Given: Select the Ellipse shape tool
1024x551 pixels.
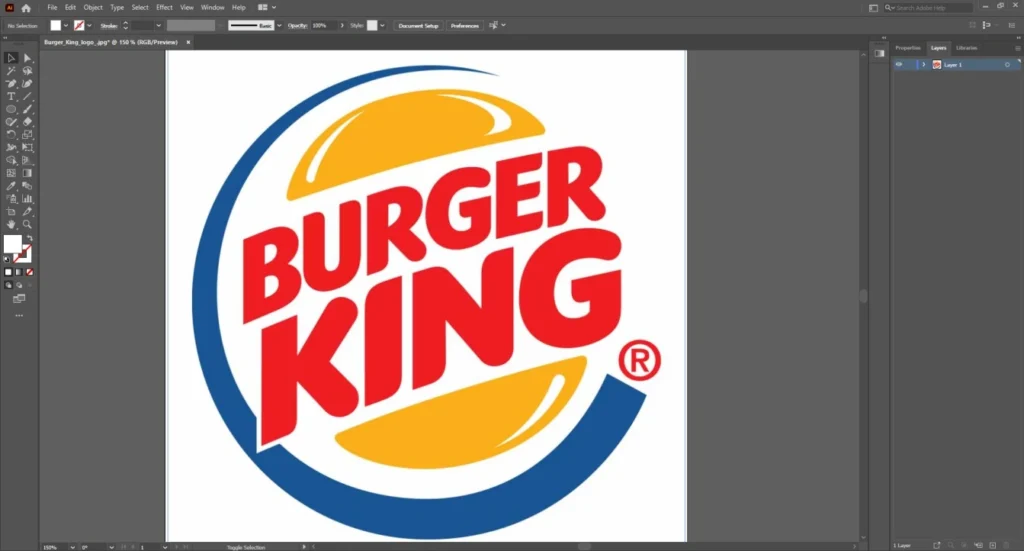Looking at the screenshot, I should (11, 109).
